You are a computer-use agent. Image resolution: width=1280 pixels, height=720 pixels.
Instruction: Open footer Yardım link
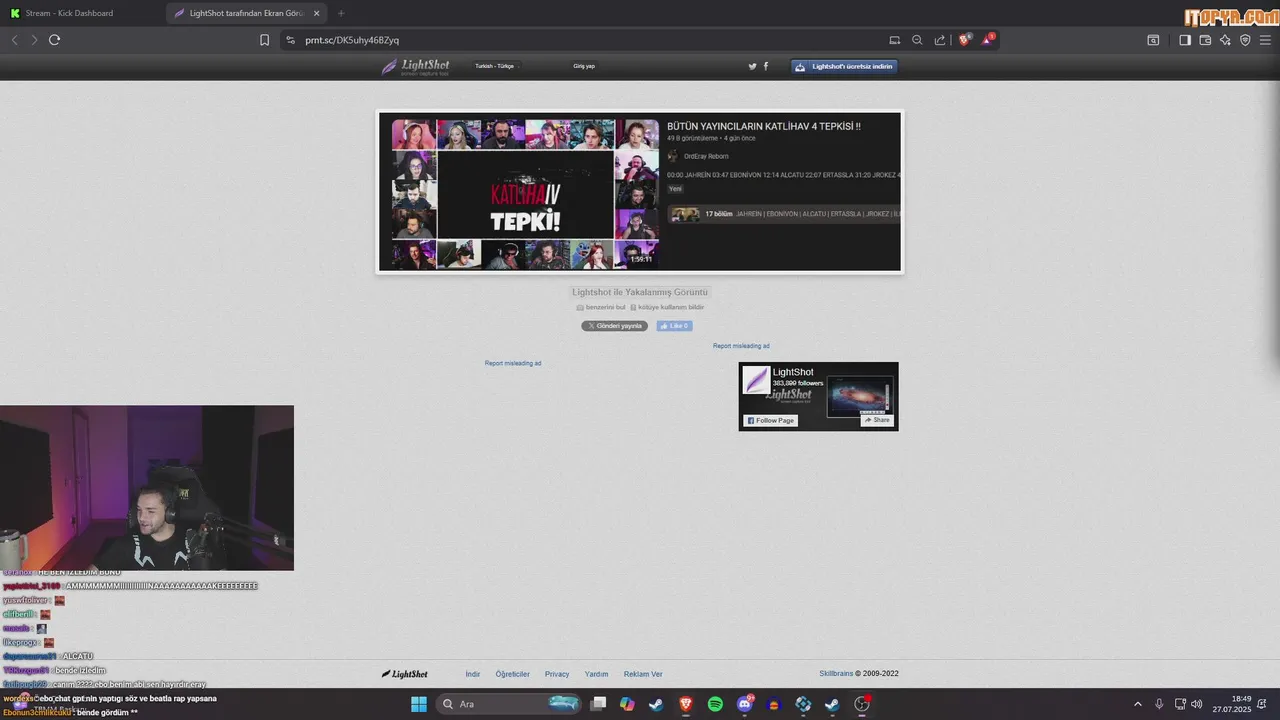point(596,674)
